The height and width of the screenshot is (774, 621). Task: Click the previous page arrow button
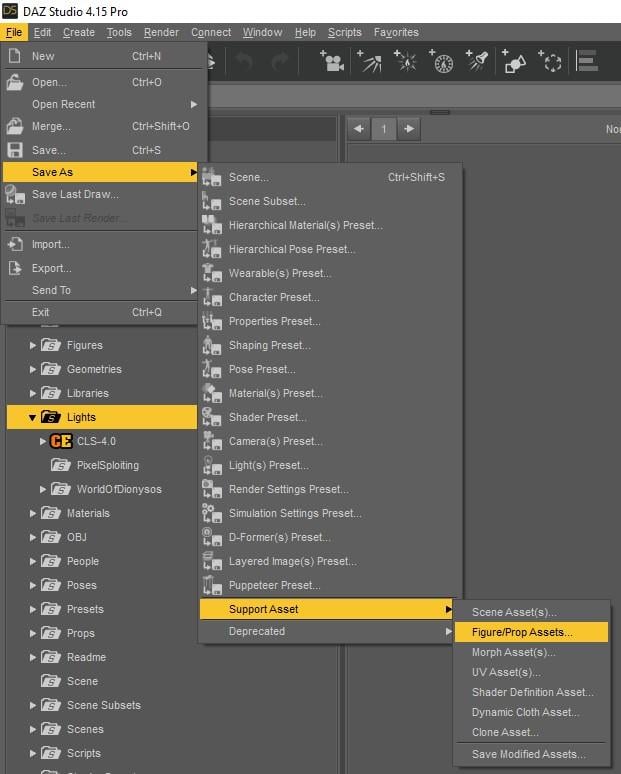pyautogui.click(x=359, y=129)
